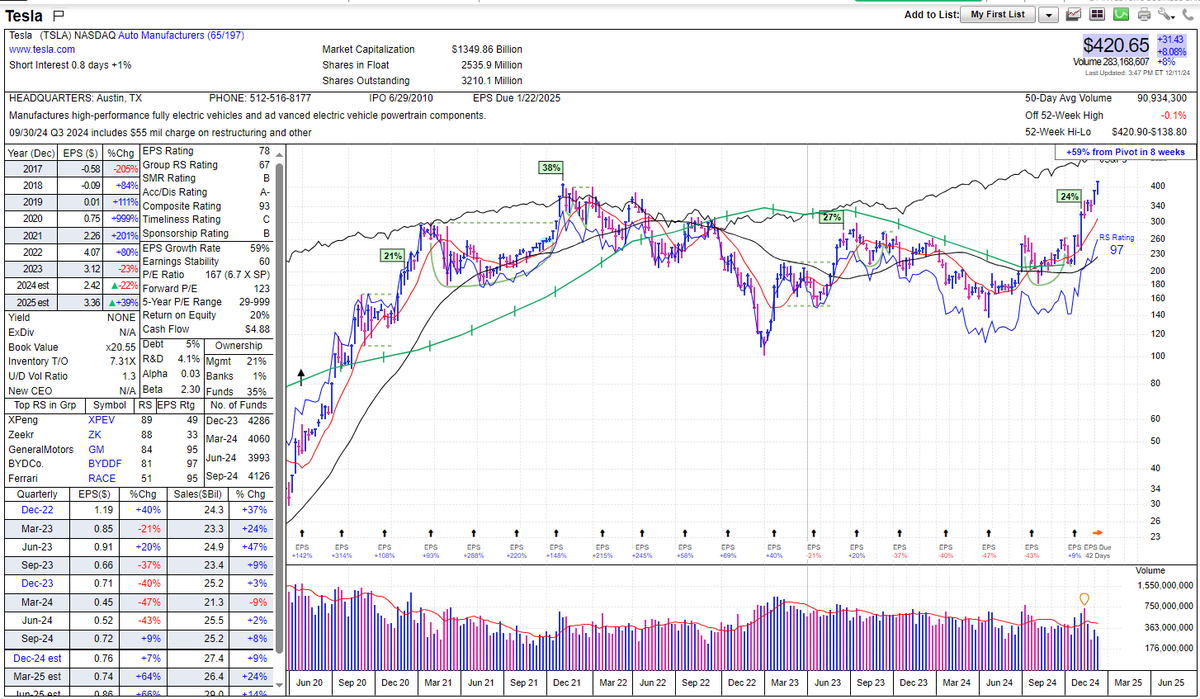This screenshot has width=1200, height=699.
Task: Click the 24% base gain marker on chart
Action: 1069,197
